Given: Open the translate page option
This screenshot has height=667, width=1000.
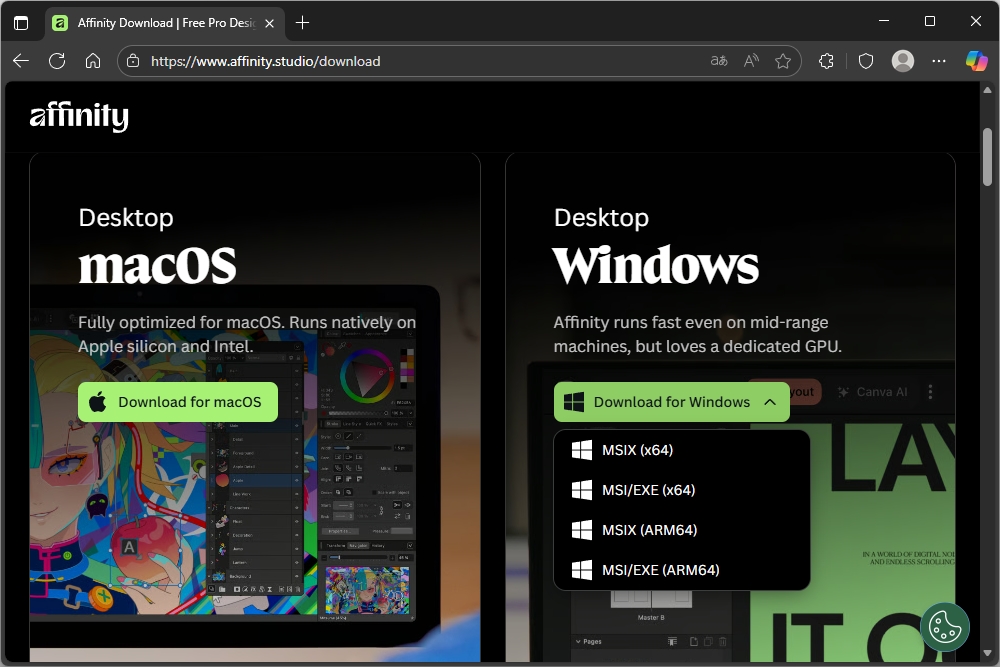Looking at the screenshot, I should tap(719, 61).
